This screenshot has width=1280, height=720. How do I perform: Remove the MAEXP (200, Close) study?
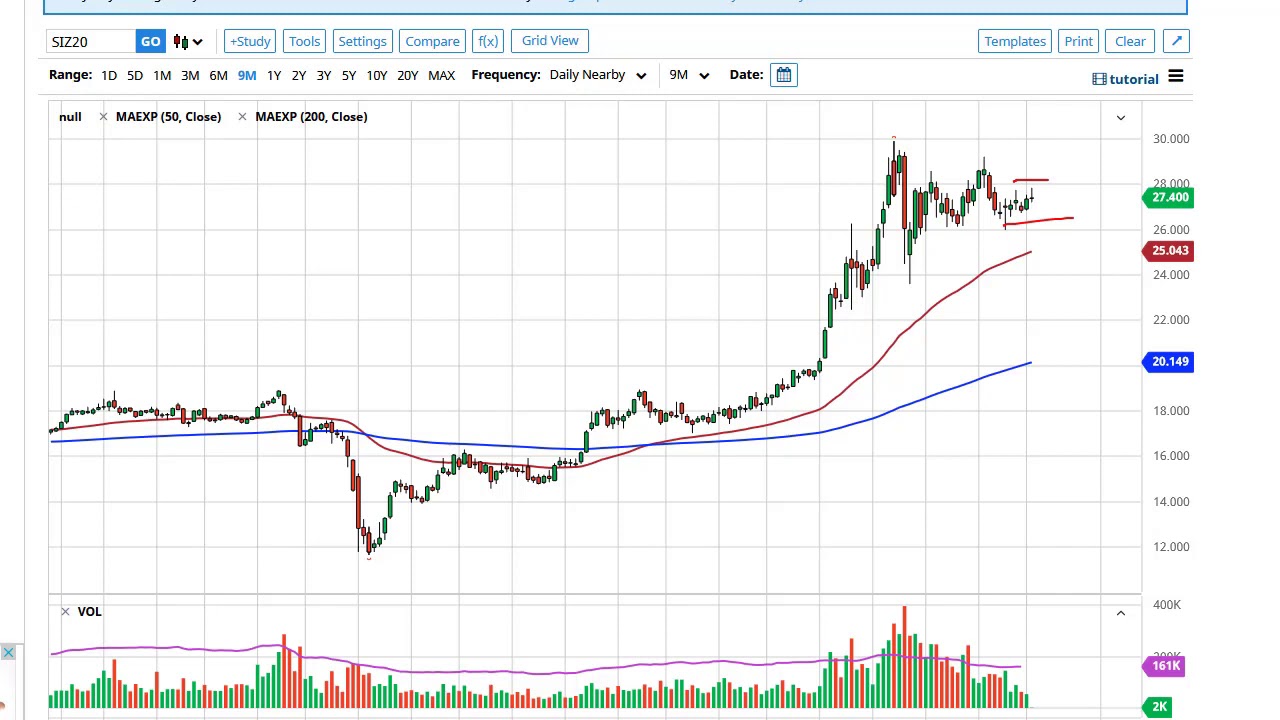242,117
